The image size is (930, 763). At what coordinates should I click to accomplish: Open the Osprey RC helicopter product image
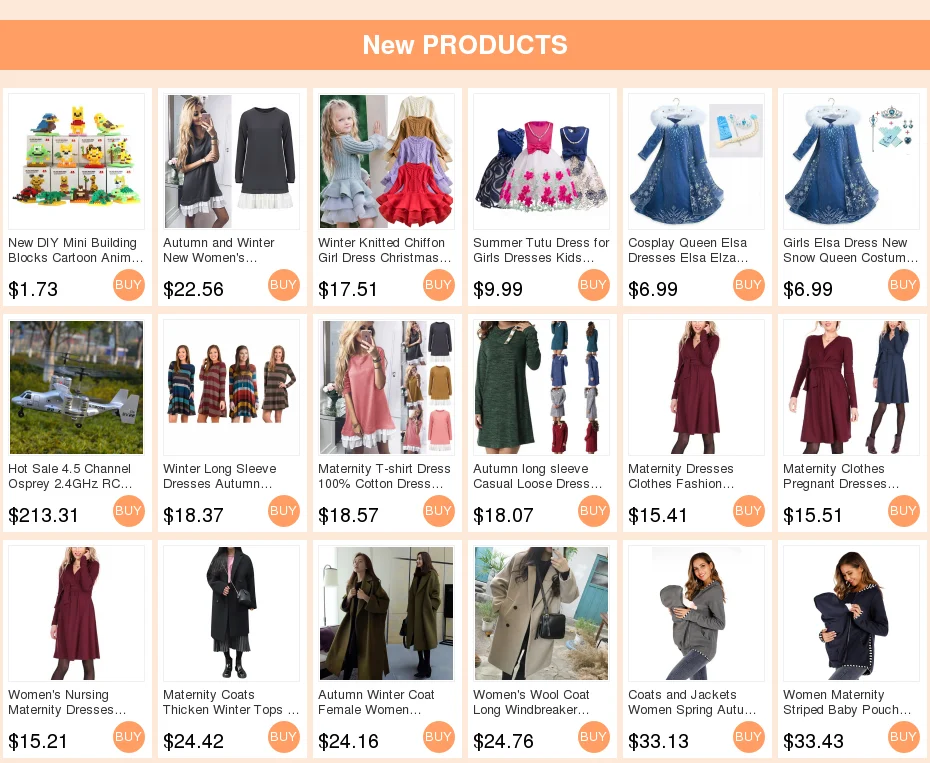coord(77,387)
